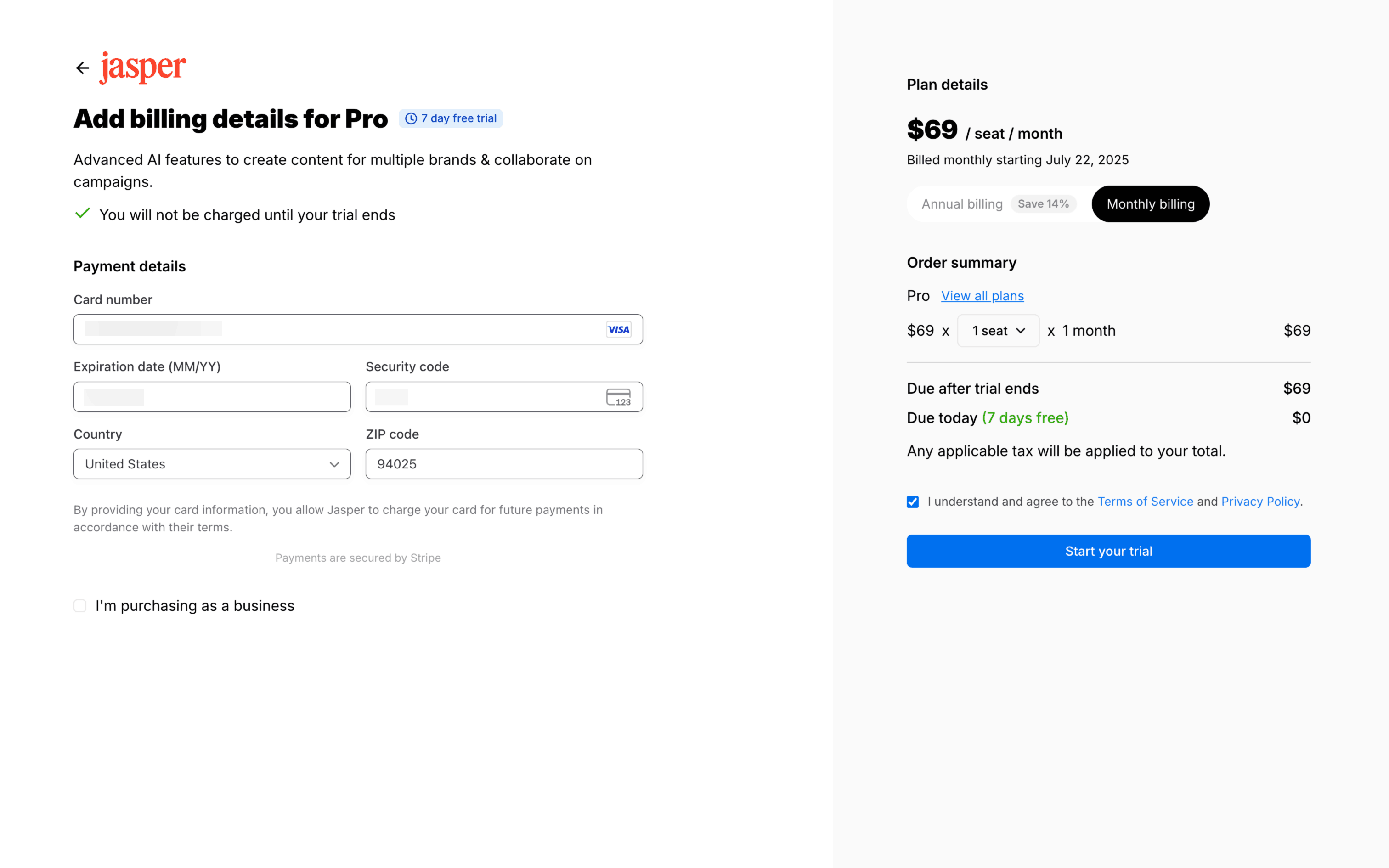Viewport: 1389px width, 868px height.
Task: Check the purchasing as a business box
Action: [80, 606]
